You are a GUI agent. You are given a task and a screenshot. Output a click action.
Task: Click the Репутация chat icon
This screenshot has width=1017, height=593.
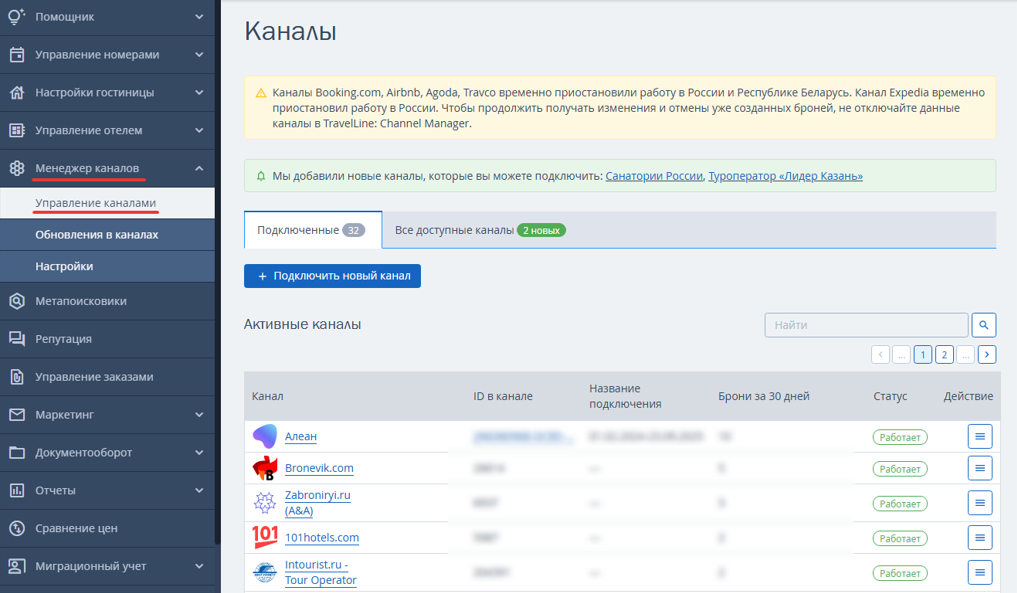click(x=17, y=339)
